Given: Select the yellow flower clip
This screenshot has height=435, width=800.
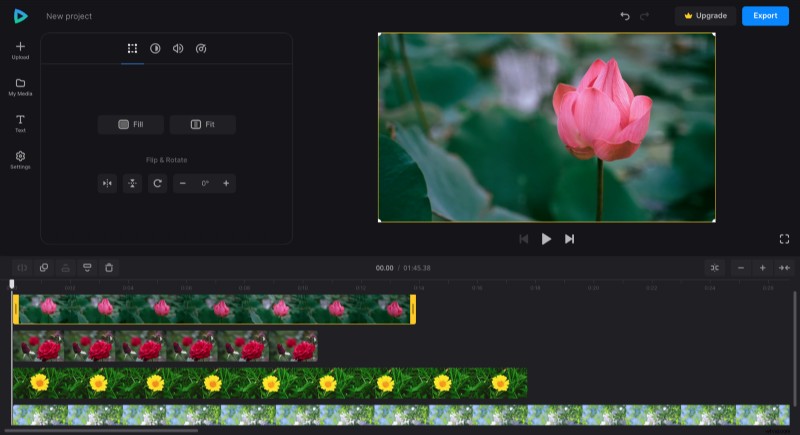Looking at the screenshot, I should point(270,383).
